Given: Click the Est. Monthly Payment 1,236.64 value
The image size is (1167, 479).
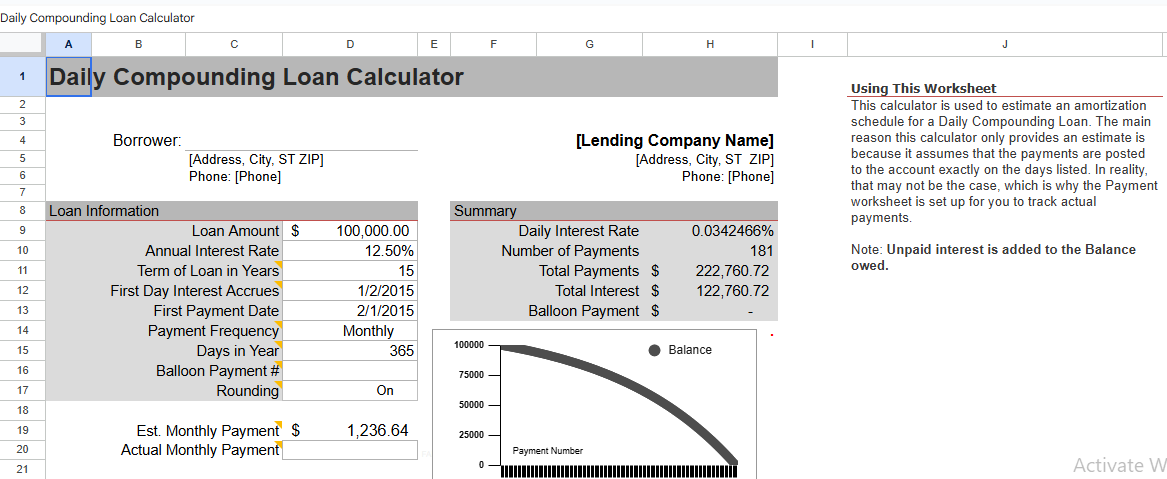Looking at the screenshot, I should click(x=350, y=431).
